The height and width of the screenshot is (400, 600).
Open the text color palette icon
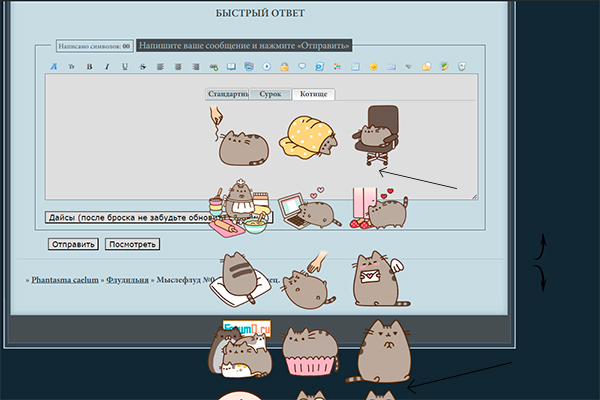tap(337, 67)
